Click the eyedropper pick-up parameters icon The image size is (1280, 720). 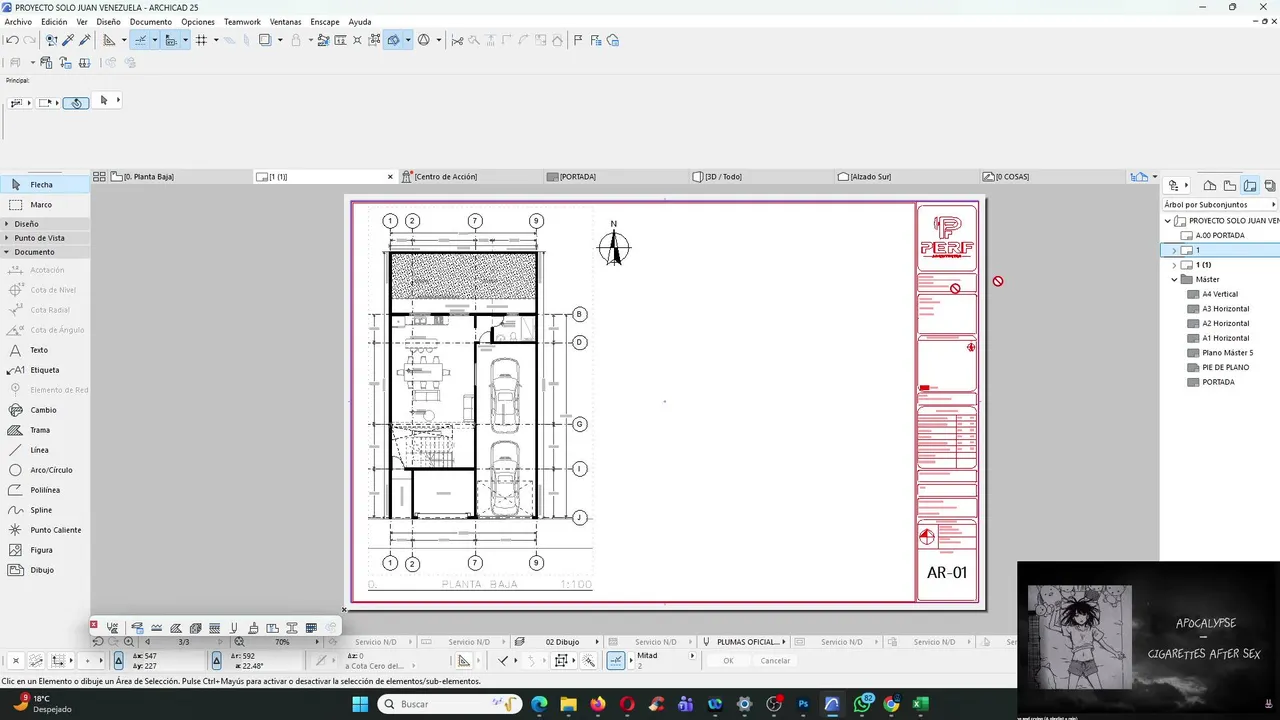click(68, 40)
